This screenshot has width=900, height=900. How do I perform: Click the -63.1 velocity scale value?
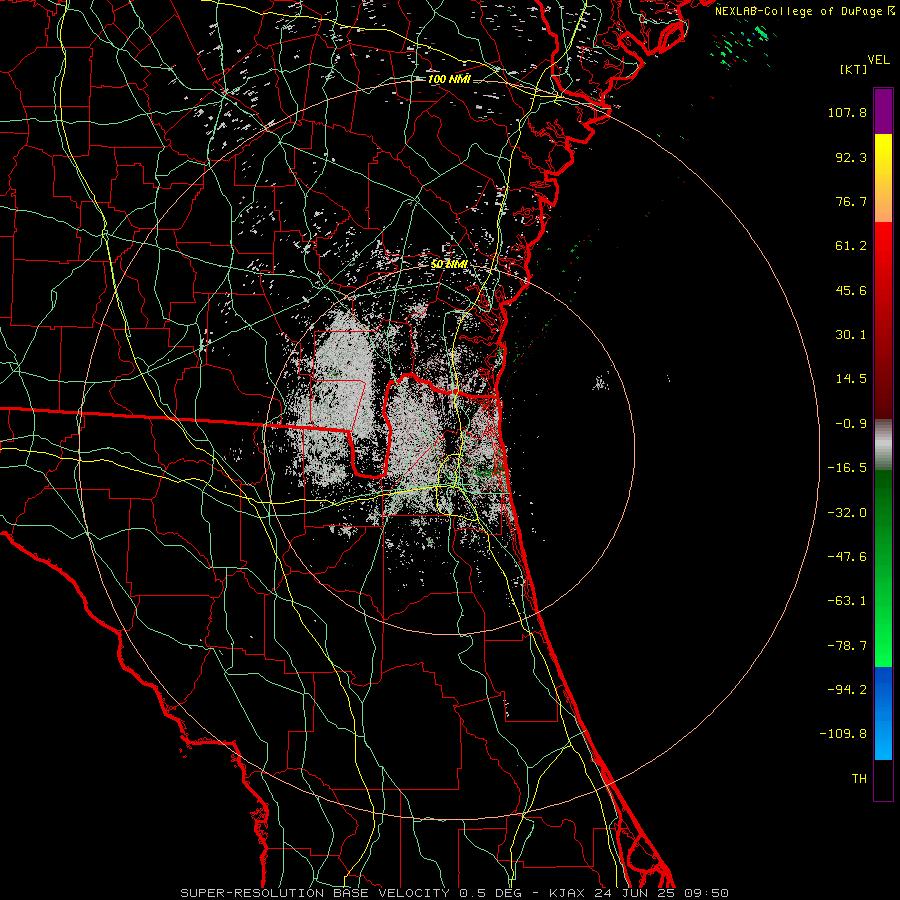point(847,601)
